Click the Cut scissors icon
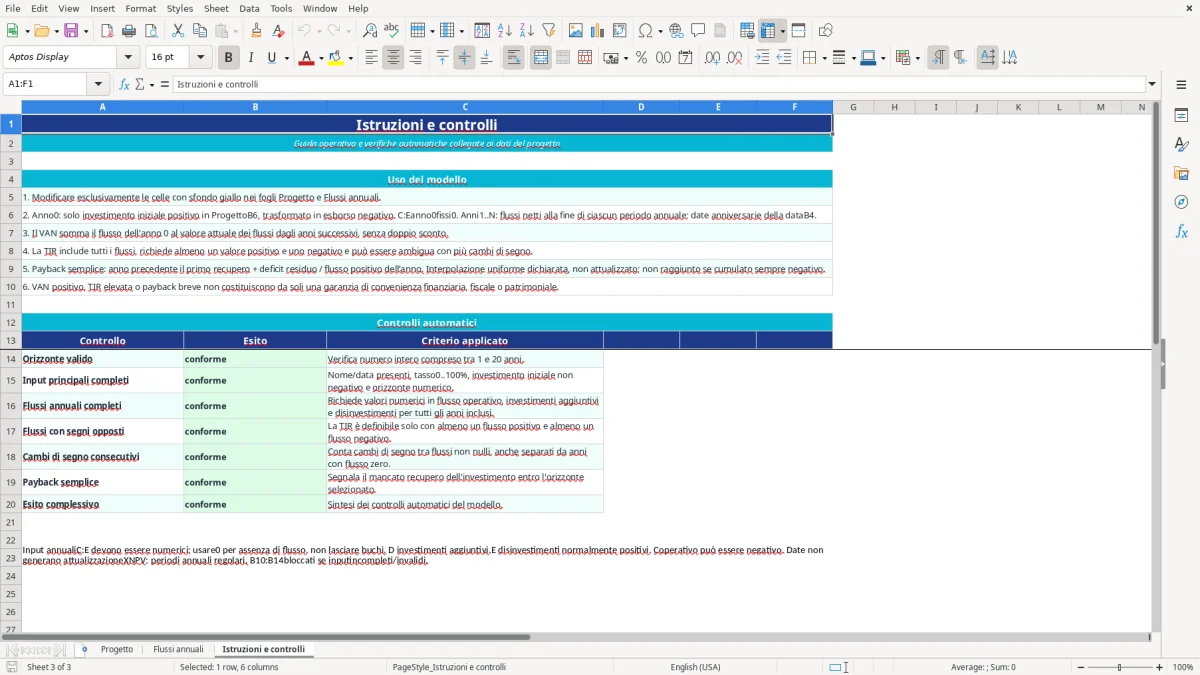1200x675 pixels. click(x=177, y=31)
